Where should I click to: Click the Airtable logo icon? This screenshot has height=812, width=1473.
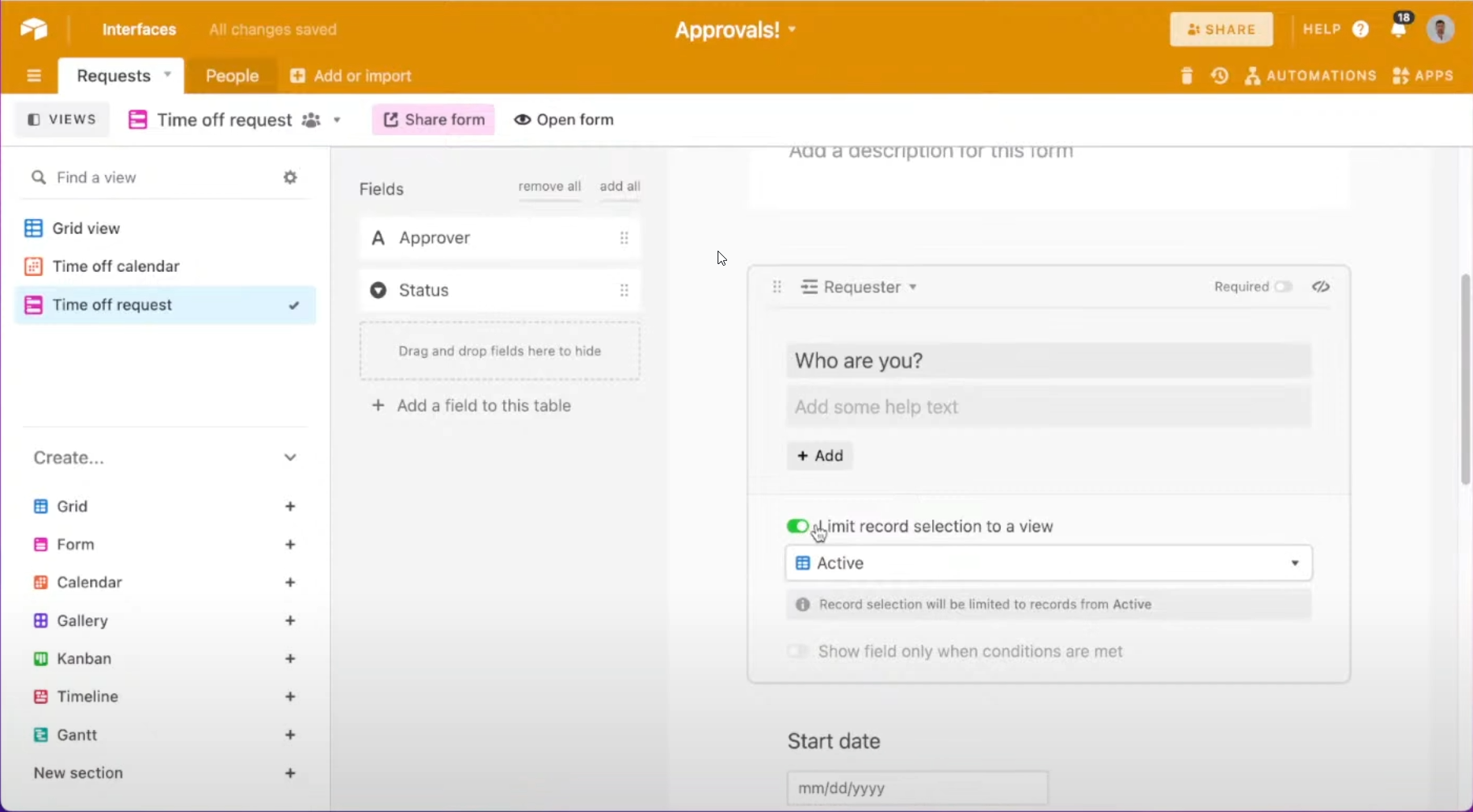[34, 29]
